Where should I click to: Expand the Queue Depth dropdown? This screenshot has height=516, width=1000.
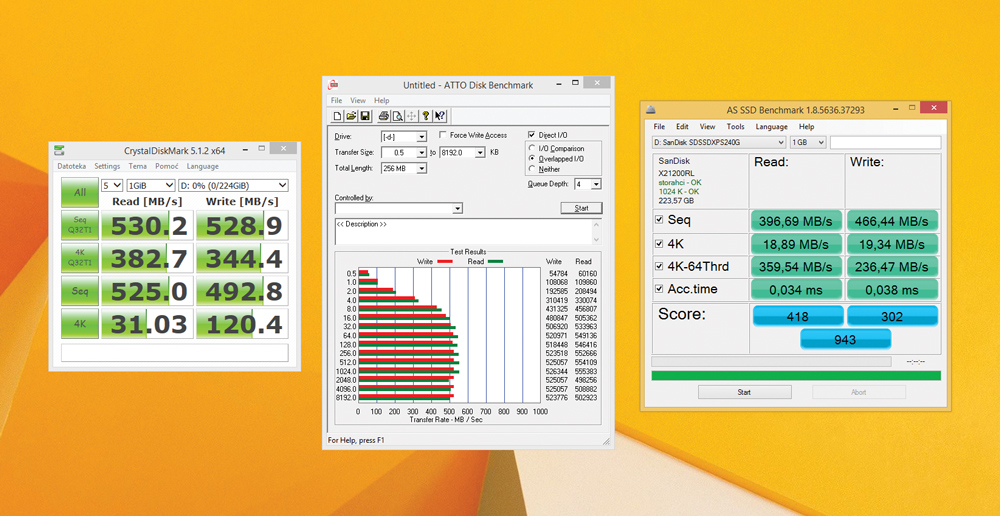(x=595, y=184)
